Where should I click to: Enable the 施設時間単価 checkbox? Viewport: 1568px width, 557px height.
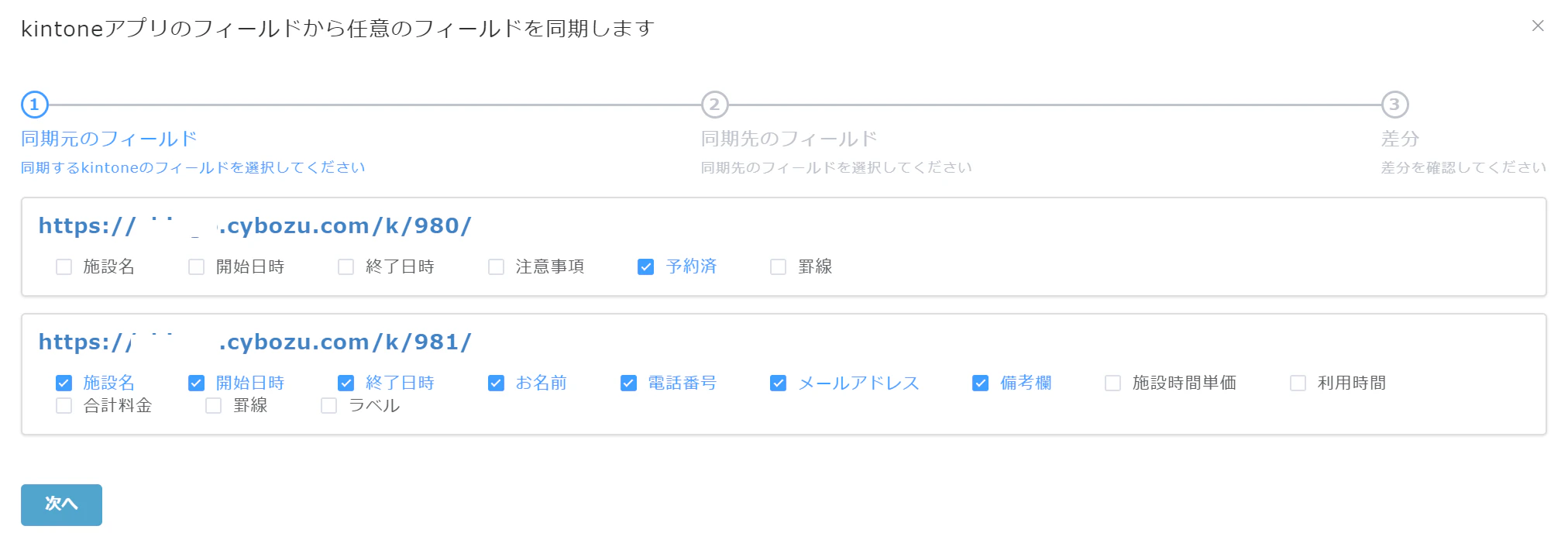pyautogui.click(x=1113, y=383)
